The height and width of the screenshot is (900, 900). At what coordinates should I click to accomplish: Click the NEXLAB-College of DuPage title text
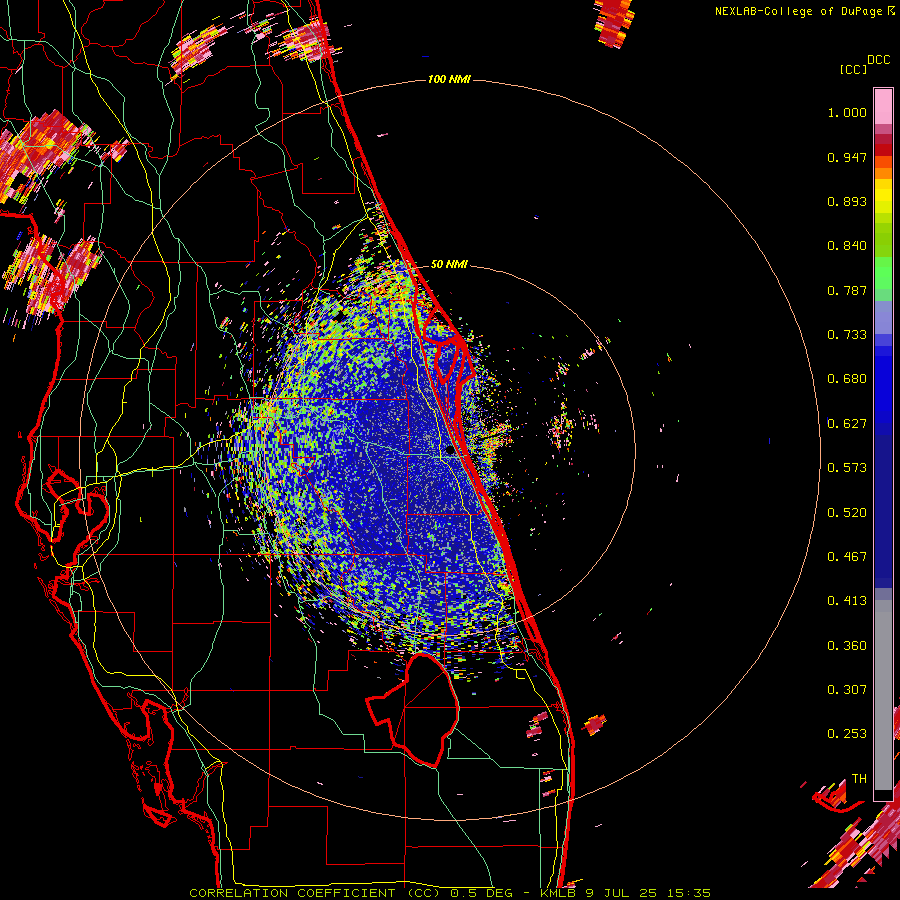tap(805, 11)
